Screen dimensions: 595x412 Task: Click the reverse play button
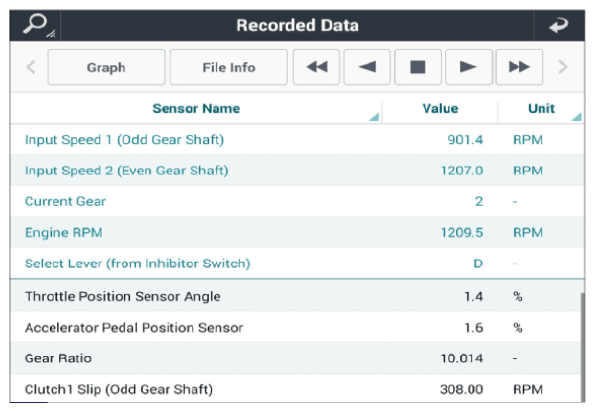pos(367,67)
